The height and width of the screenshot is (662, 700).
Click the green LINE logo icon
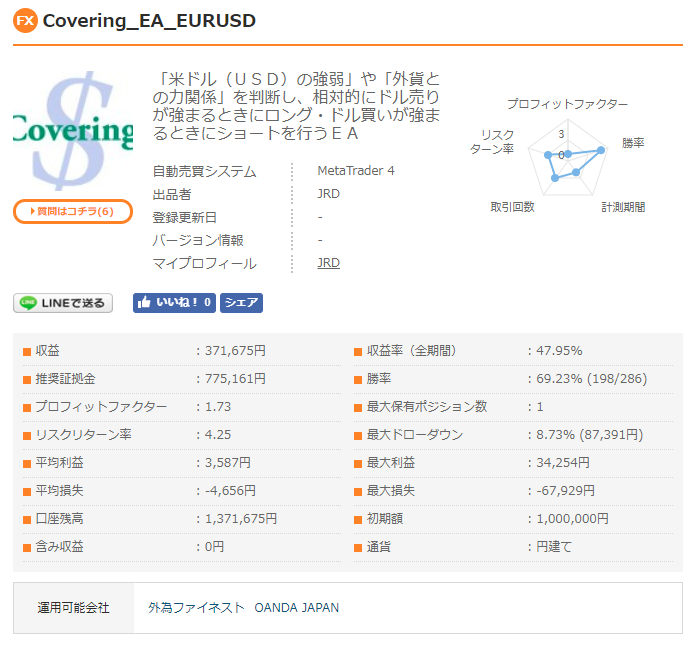pyautogui.click(x=28, y=303)
